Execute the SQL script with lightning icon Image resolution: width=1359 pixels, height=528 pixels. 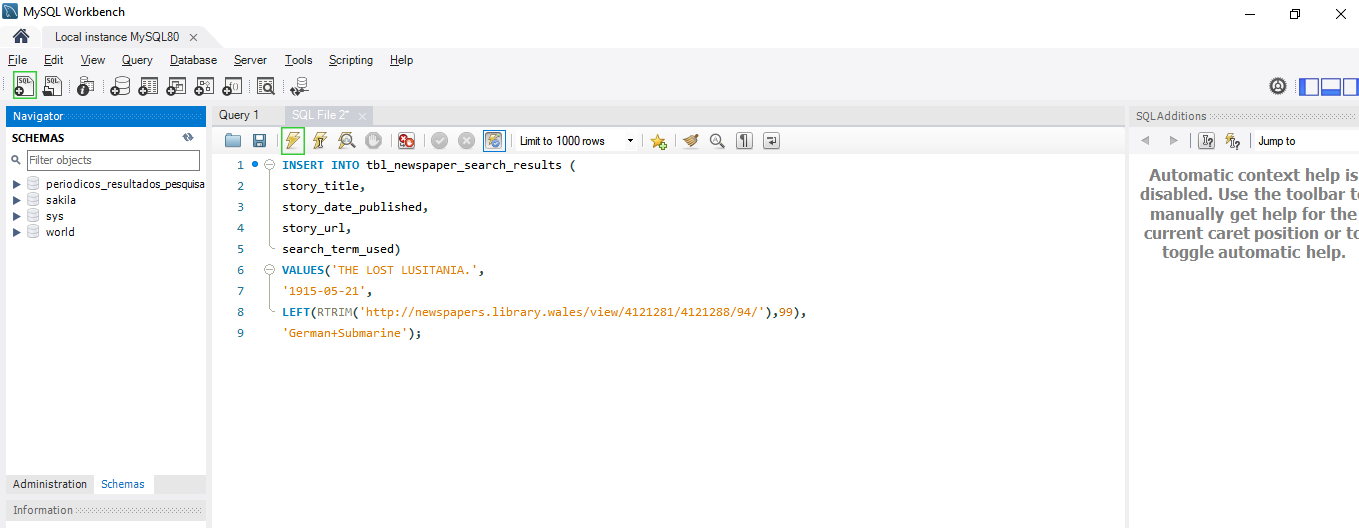point(293,141)
